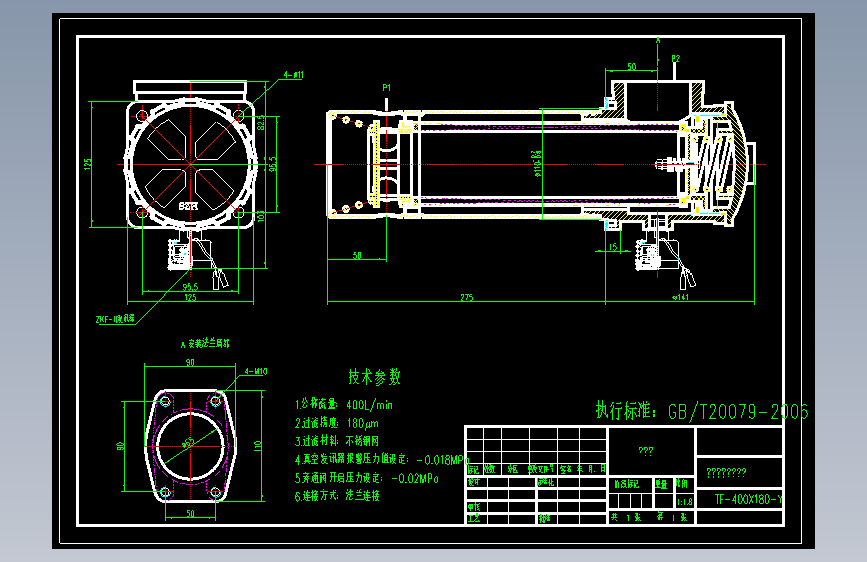Click the "ø116-B8" diameter dimension
This screenshot has height=562, width=867.
pyautogui.click(x=537, y=164)
